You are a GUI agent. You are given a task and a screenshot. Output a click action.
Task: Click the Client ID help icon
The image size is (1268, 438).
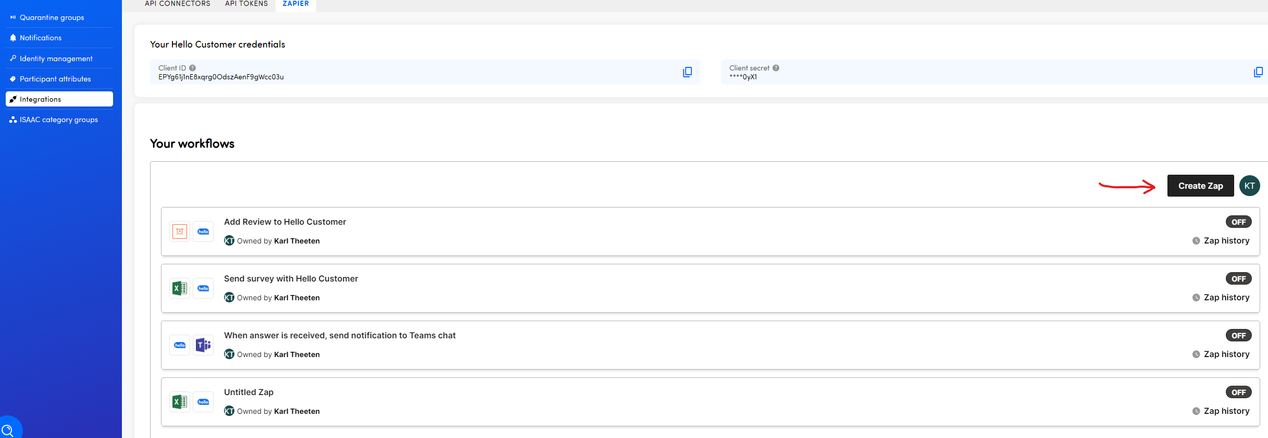pos(192,68)
